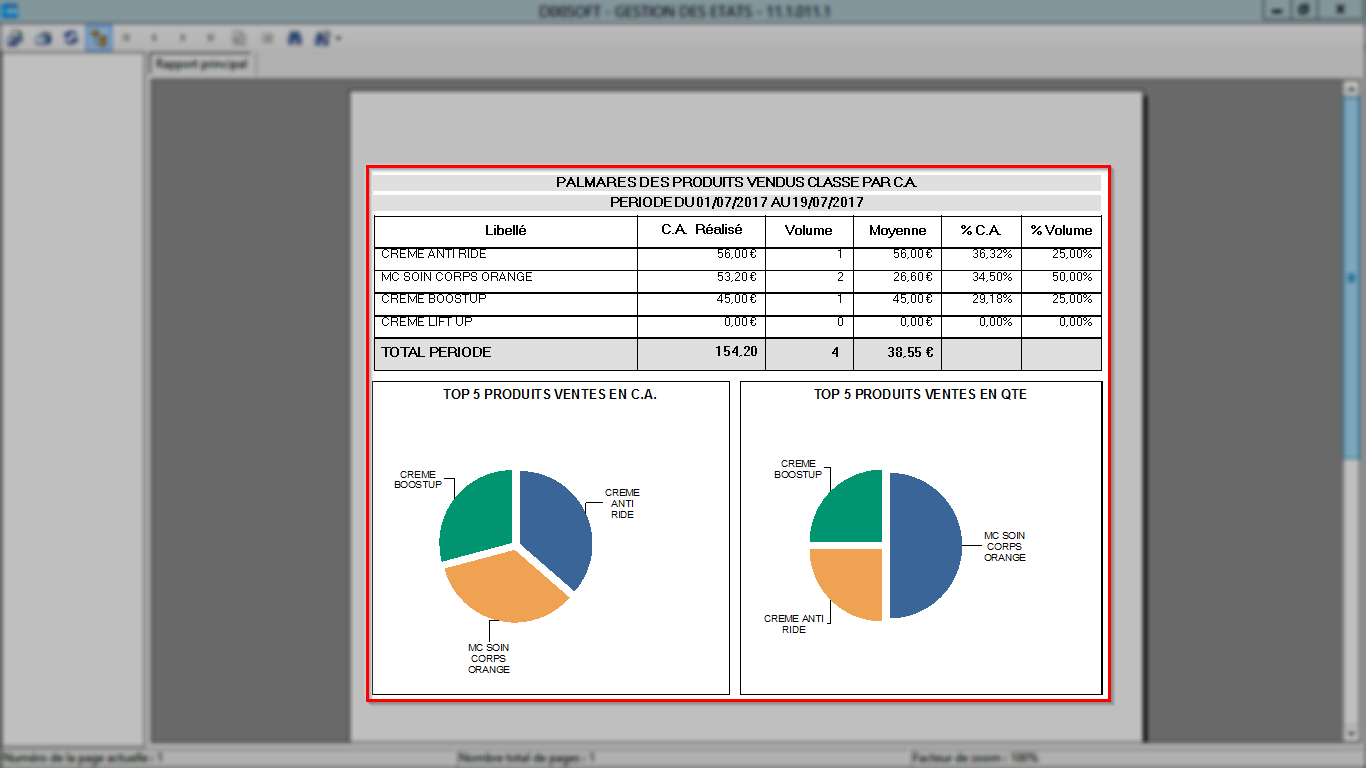Viewport: 1366px width, 768px height.
Task: Click the refresh report icon
Action: coord(71,38)
